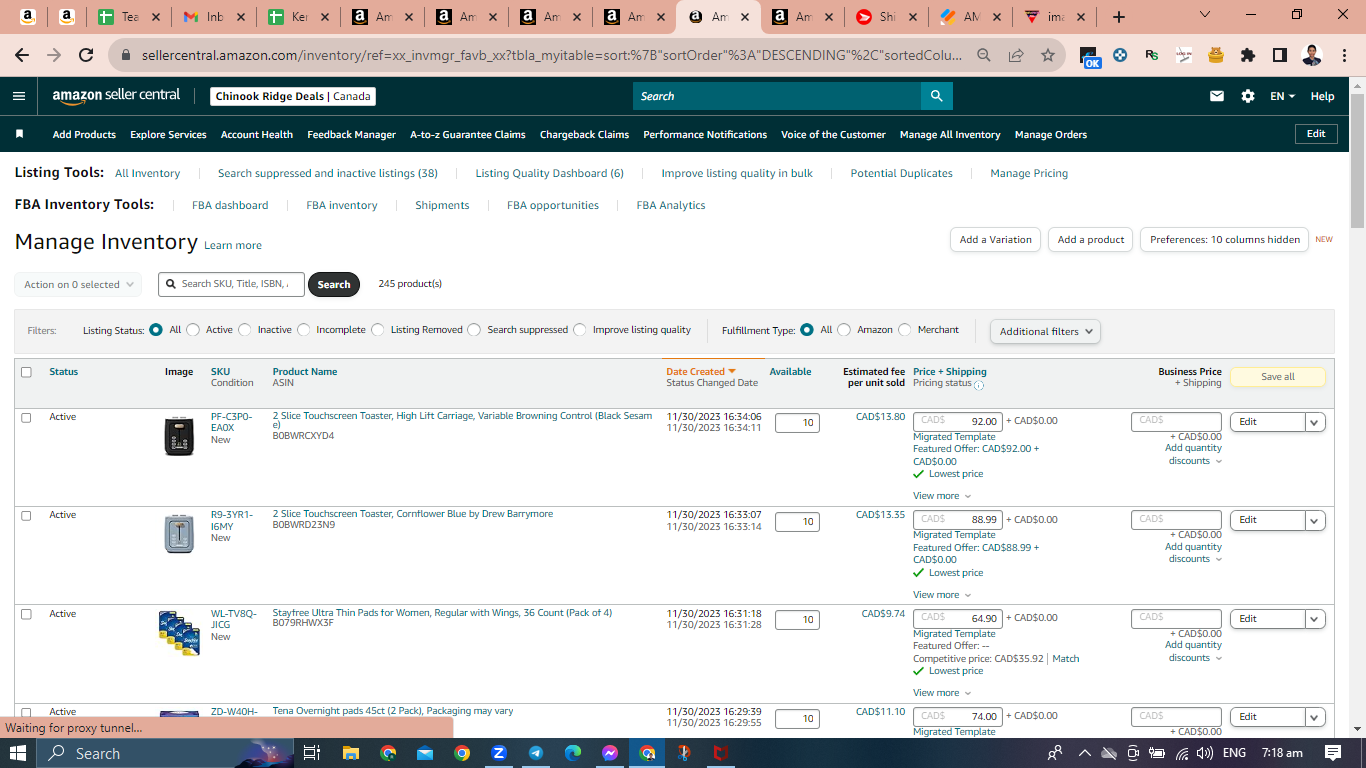Click the Preferences: 10 columns hidden button
1366x768 pixels.
pyautogui.click(x=1225, y=240)
